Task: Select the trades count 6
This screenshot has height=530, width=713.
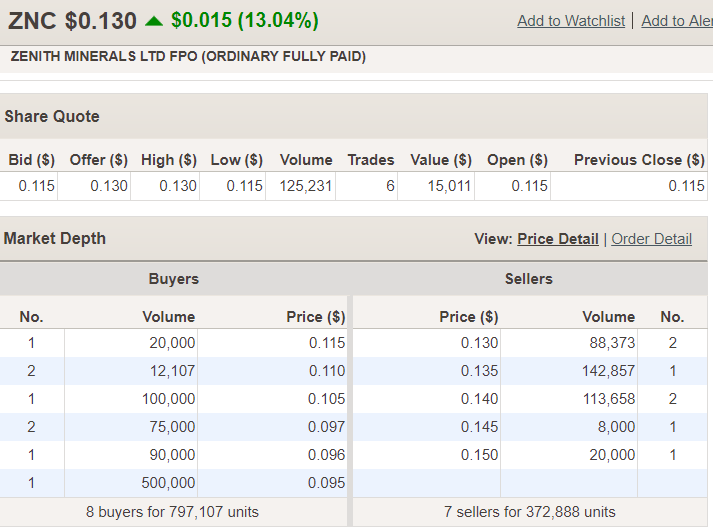Action: click(390, 186)
